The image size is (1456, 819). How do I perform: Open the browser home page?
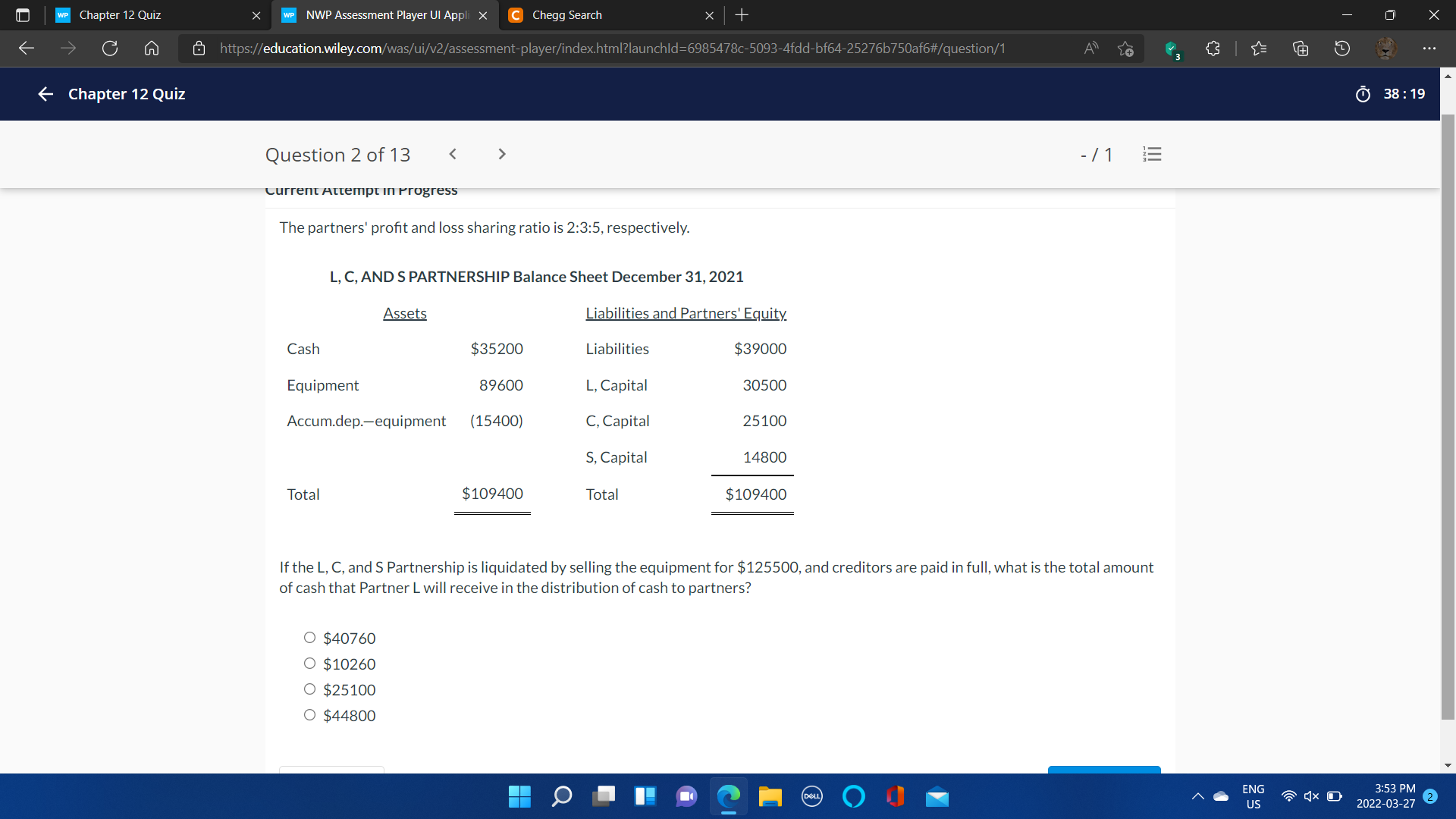pyautogui.click(x=152, y=49)
